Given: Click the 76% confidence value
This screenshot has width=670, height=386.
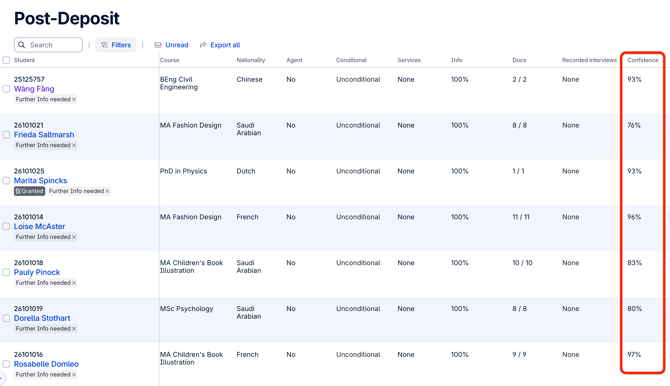Looking at the screenshot, I should click(634, 125).
